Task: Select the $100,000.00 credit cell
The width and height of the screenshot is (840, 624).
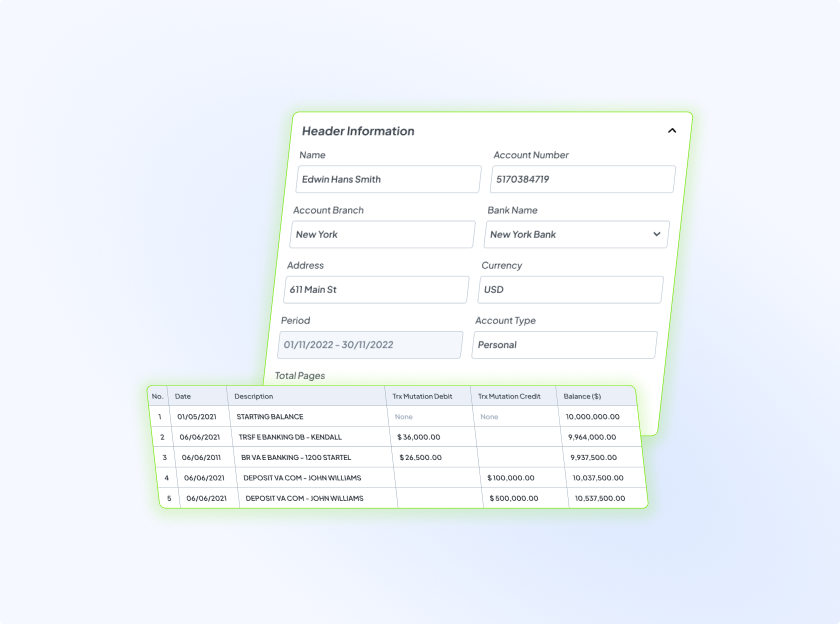Action: [511, 478]
